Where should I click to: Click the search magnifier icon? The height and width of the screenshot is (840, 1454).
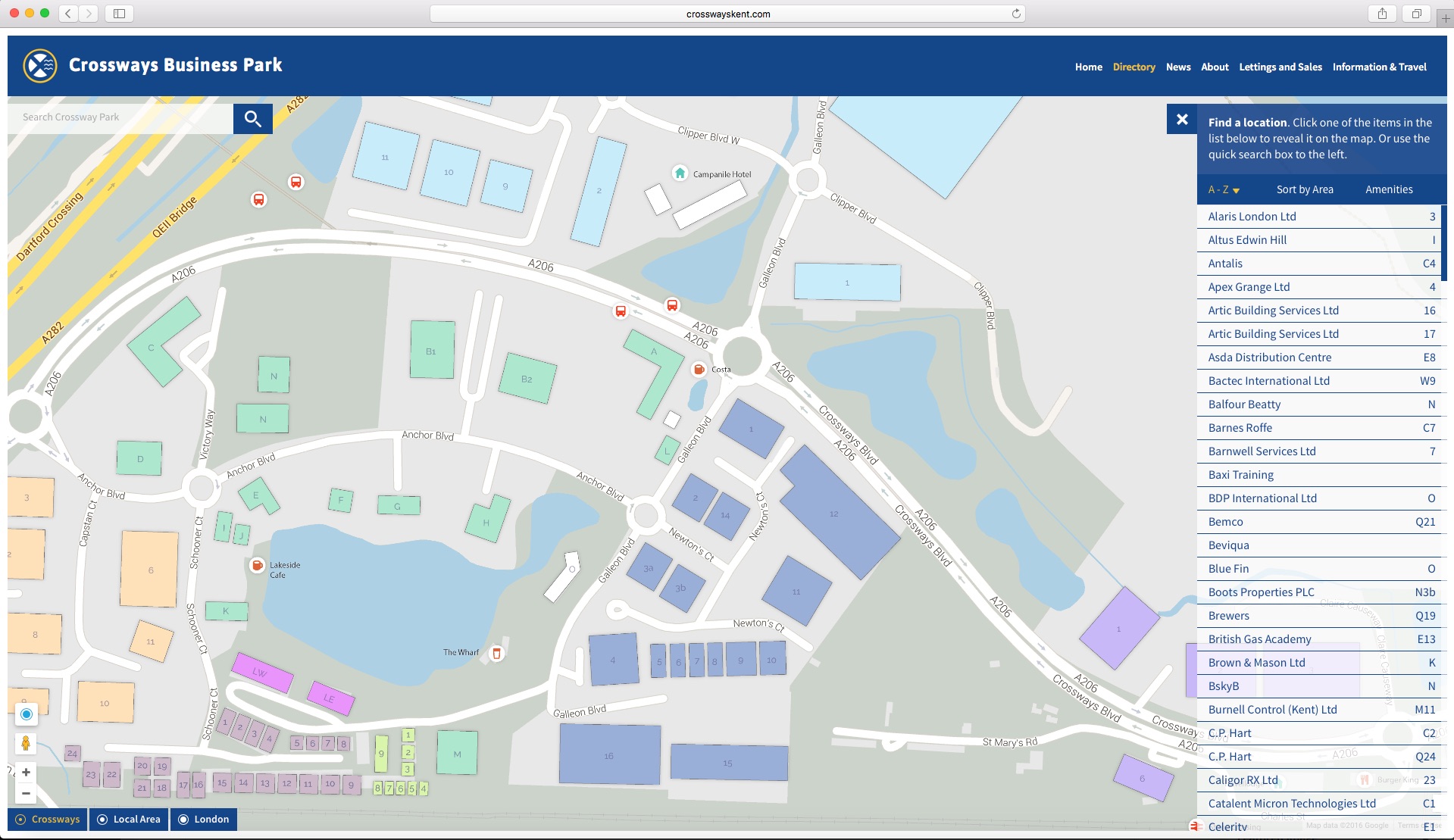[252, 118]
